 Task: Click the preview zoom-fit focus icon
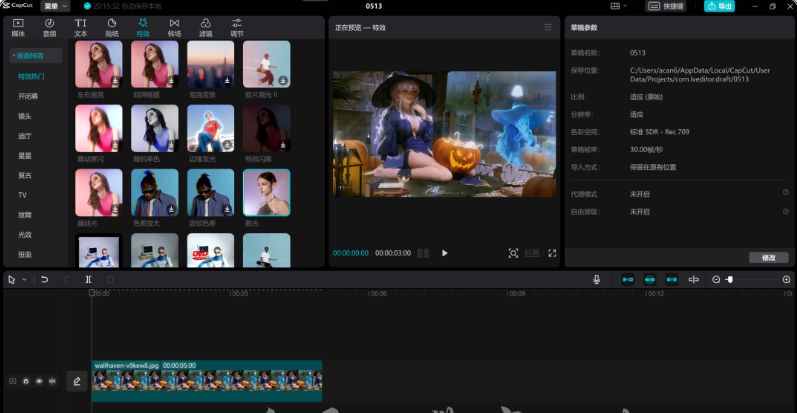click(x=513, y=253)
